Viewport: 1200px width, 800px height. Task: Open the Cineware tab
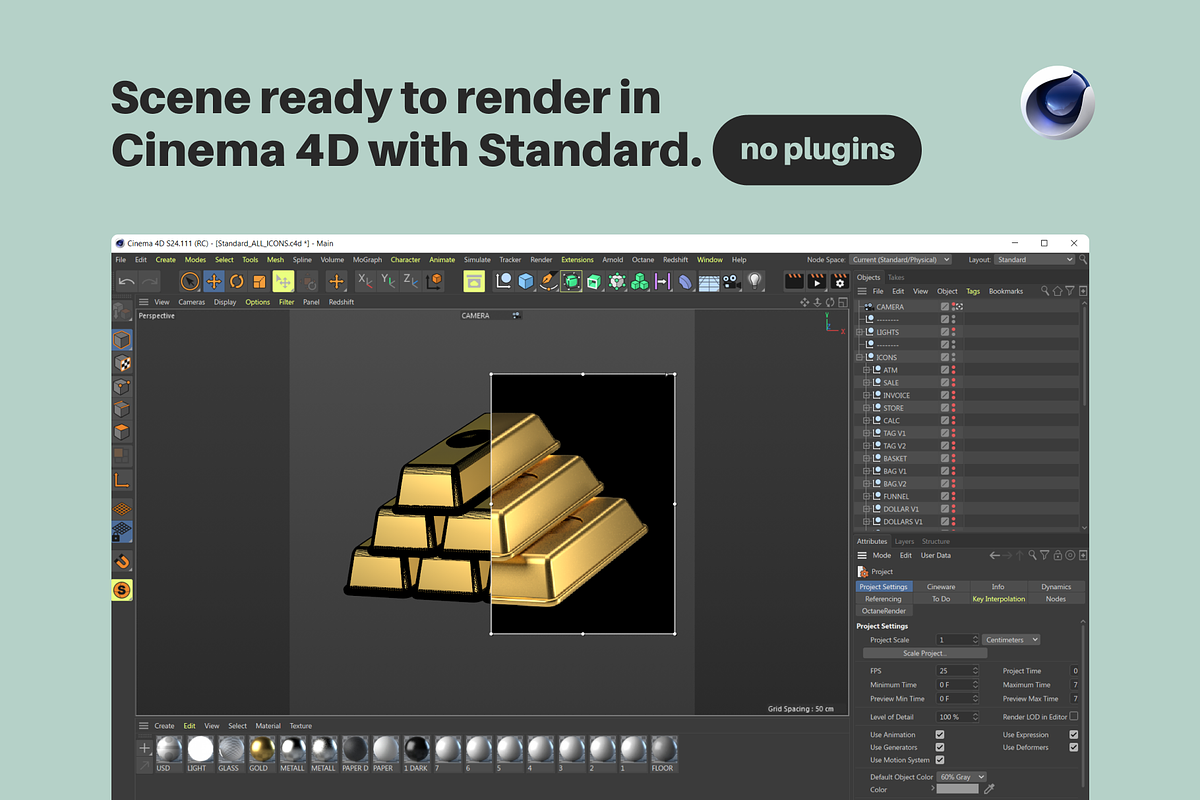[x=941, y=587]
